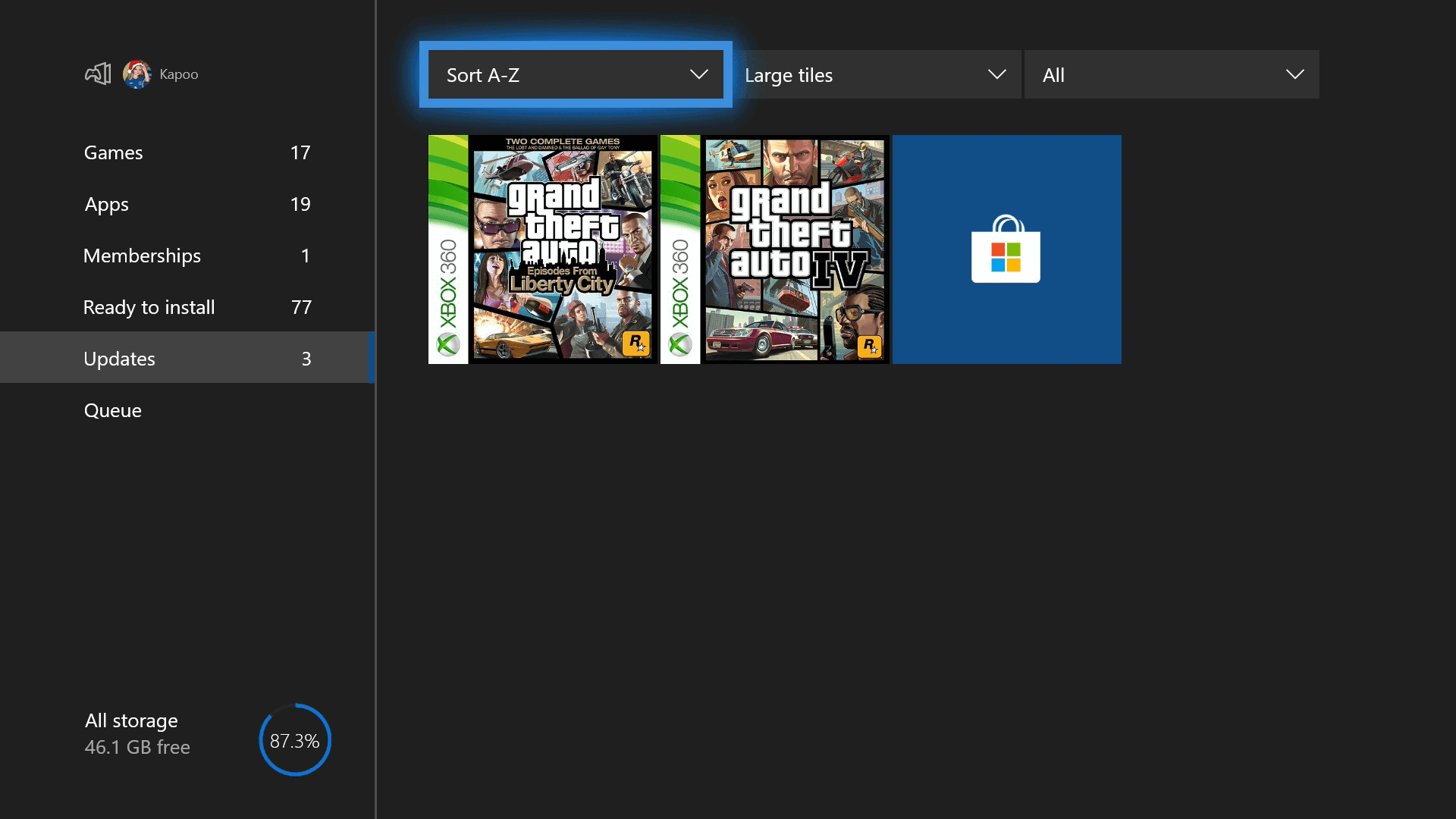Click the Updates count 3

pyautogui.click(x=306, y=359)
